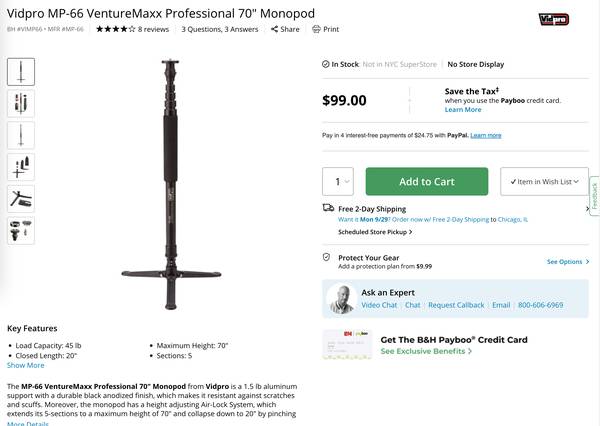
Task: Click Add to Cart button
Action: point(427,181)
